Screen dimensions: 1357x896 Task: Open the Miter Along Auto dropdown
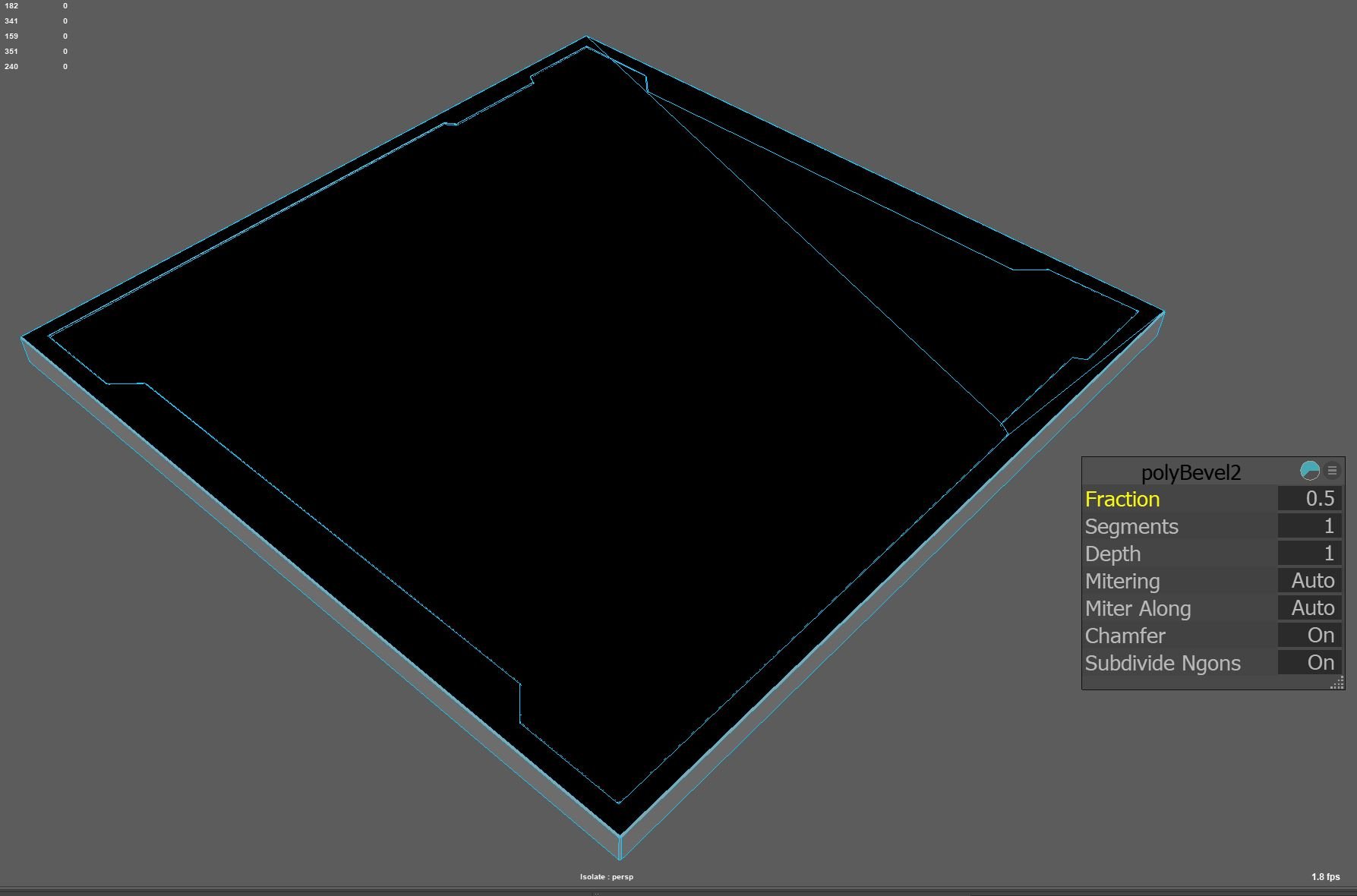[1310, 608]
